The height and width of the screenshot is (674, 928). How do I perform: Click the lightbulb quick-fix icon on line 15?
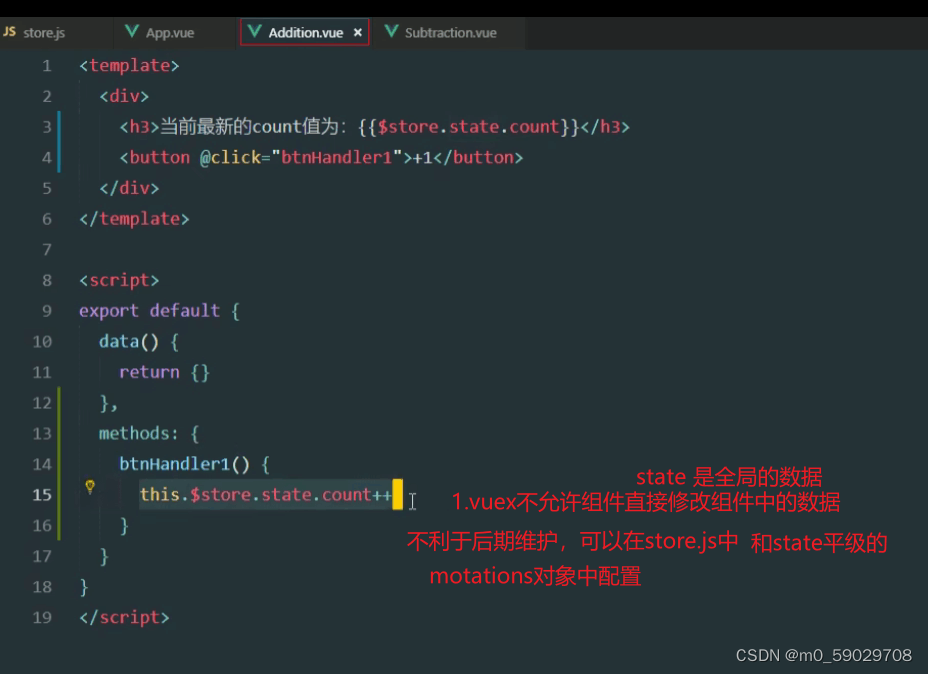point(90,487)
